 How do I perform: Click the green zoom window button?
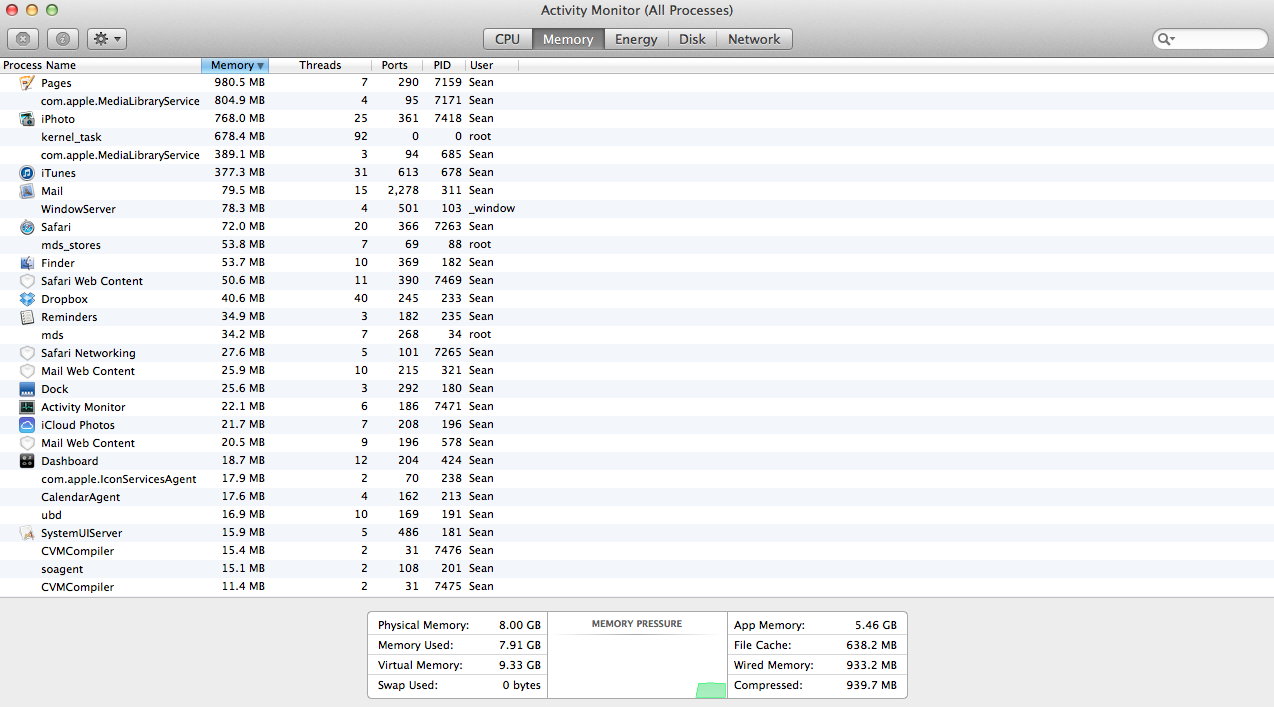coord(52,10)
